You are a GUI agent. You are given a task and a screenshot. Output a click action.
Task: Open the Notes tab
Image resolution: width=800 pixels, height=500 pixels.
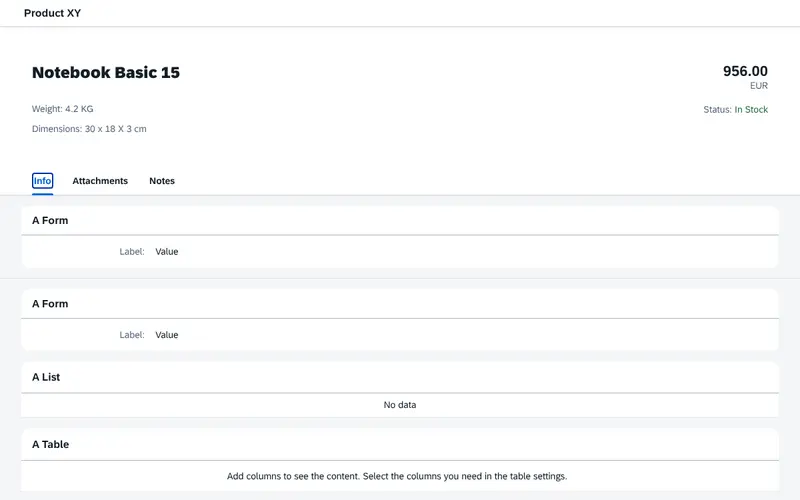click(162, 181)
